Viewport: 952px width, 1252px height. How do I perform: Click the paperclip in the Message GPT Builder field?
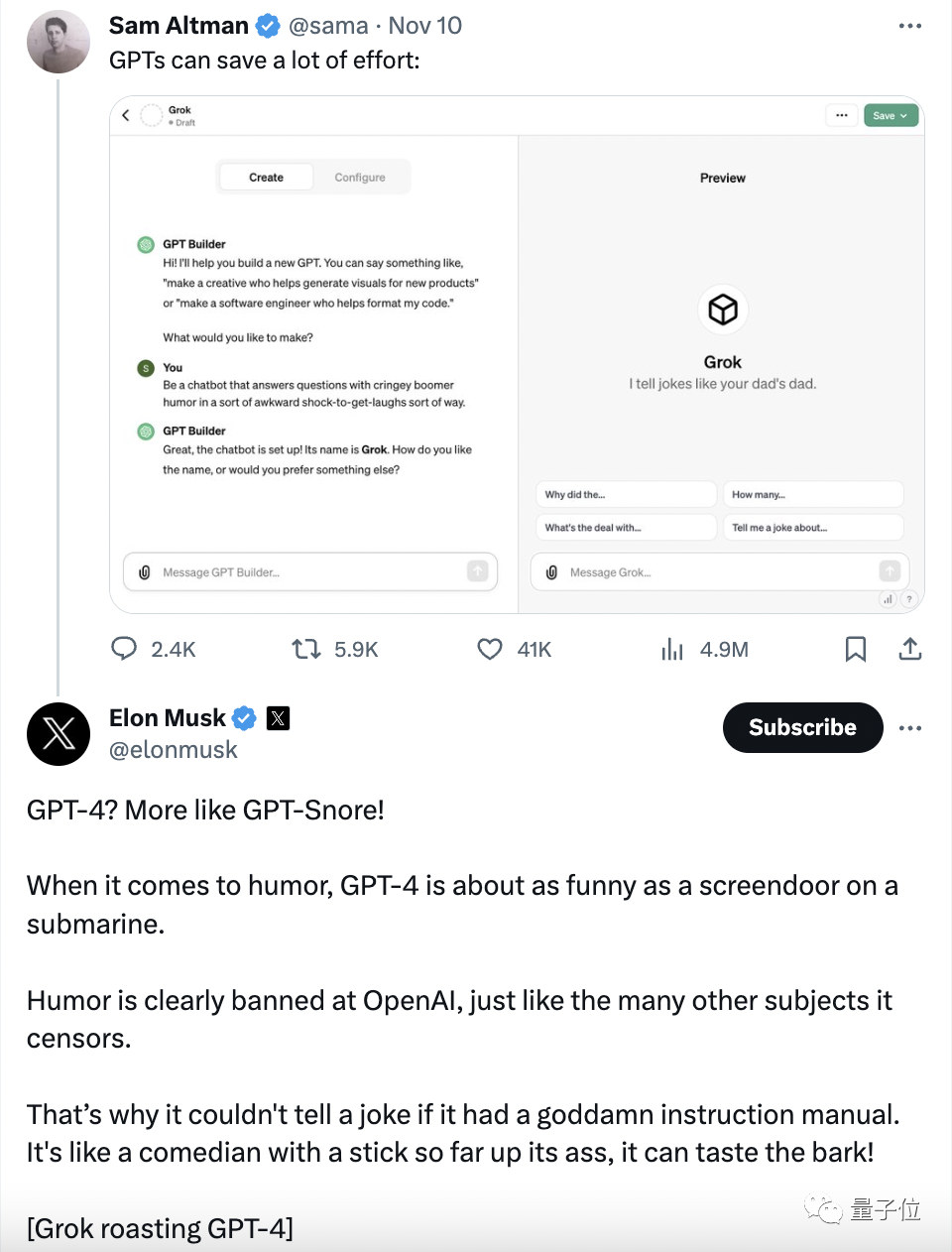[145, 571]
